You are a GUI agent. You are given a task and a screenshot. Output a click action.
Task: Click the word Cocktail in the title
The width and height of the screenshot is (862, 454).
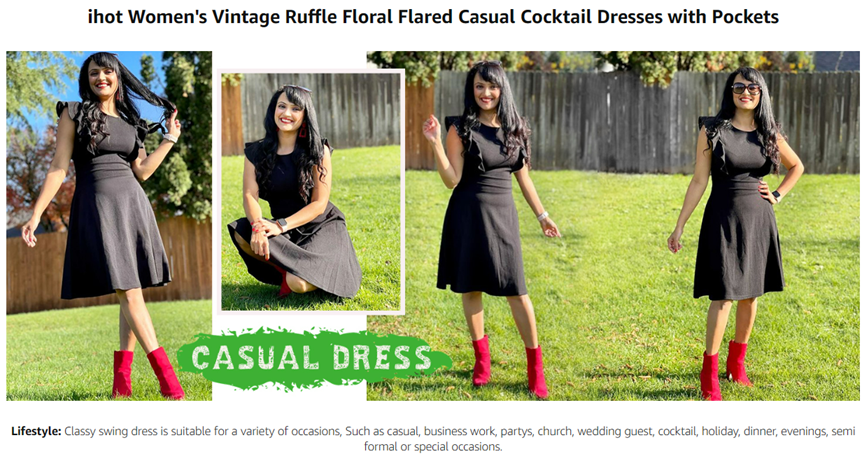(x=556, y=17)
